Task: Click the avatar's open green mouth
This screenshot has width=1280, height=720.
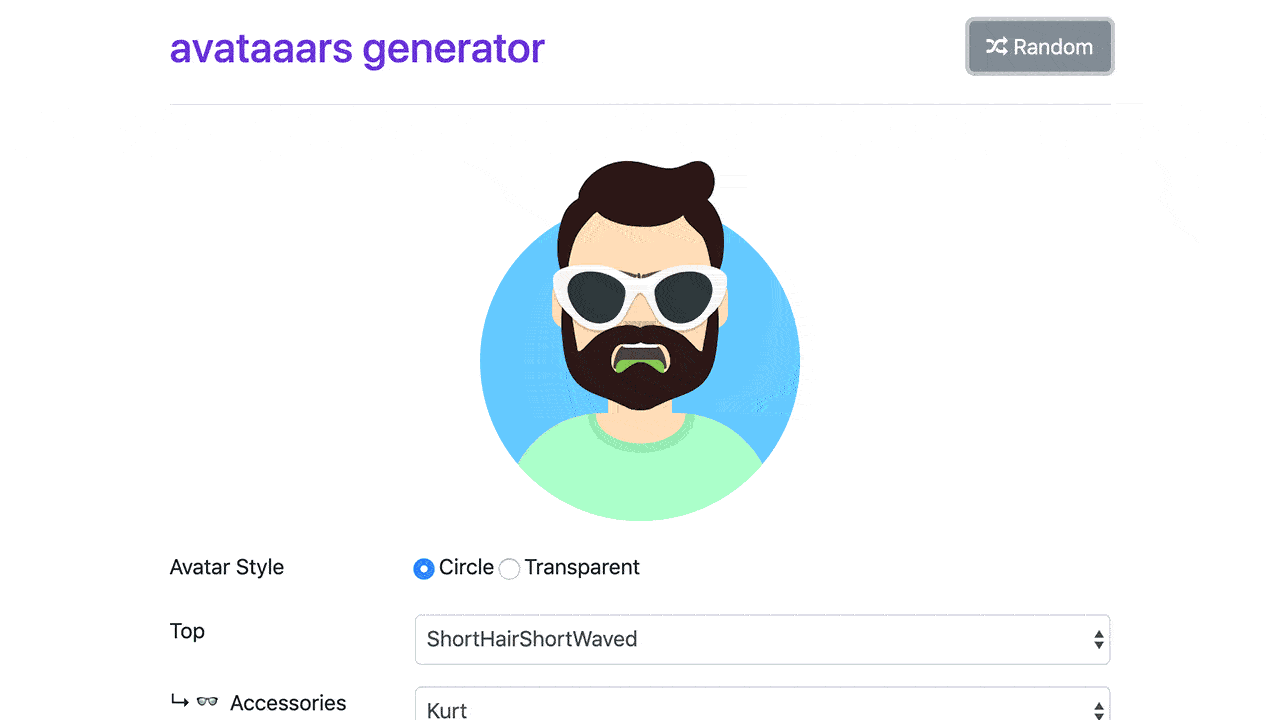Action: pyautogui.click(x=639, y=359)
